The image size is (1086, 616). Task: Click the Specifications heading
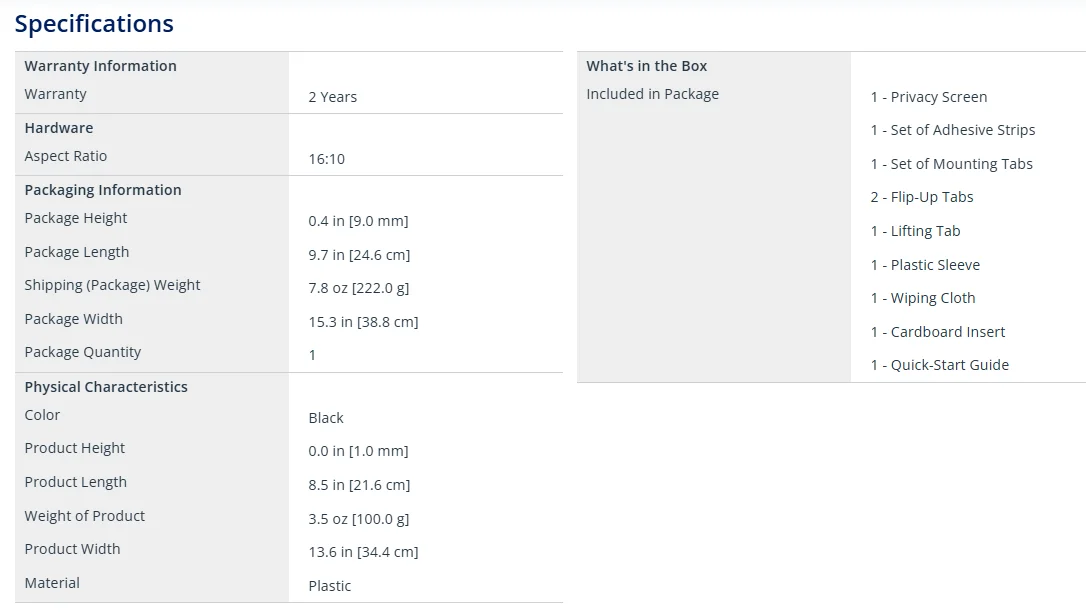point(94,24)
